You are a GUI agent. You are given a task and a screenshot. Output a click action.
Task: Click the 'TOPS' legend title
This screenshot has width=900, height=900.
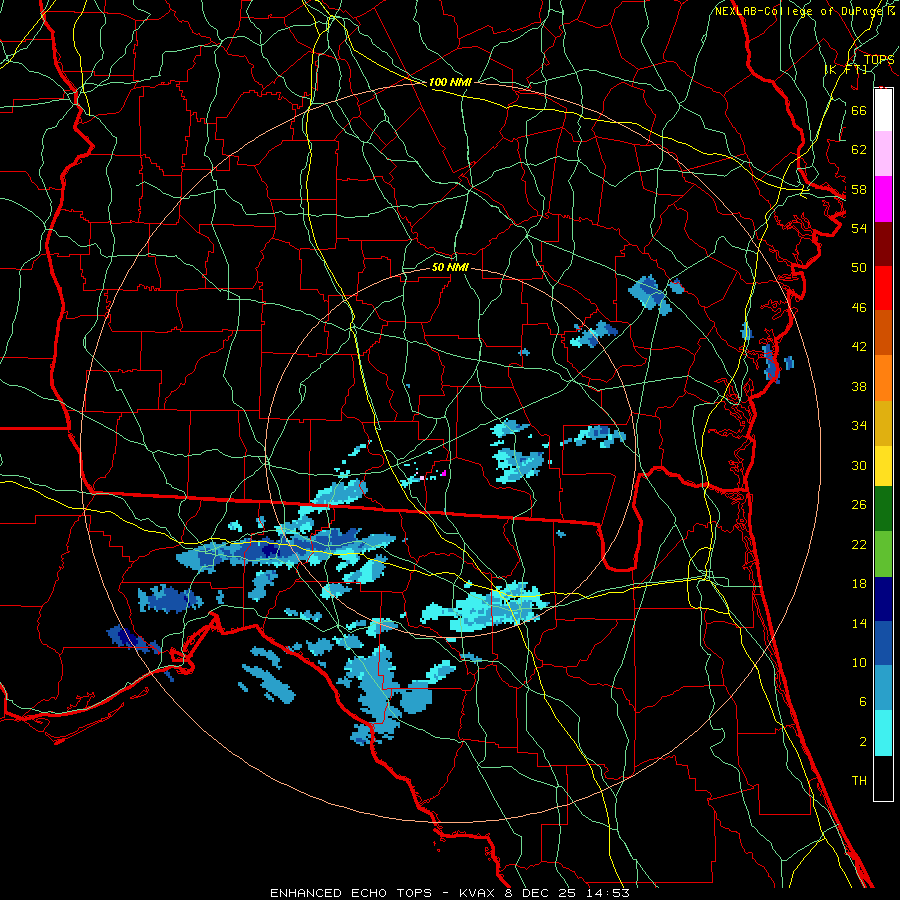coord(879,59)
